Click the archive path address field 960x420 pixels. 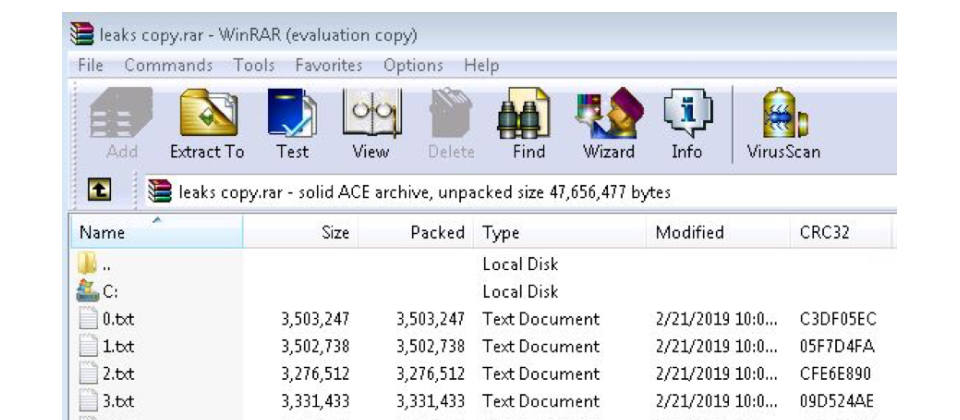point(520,193)
